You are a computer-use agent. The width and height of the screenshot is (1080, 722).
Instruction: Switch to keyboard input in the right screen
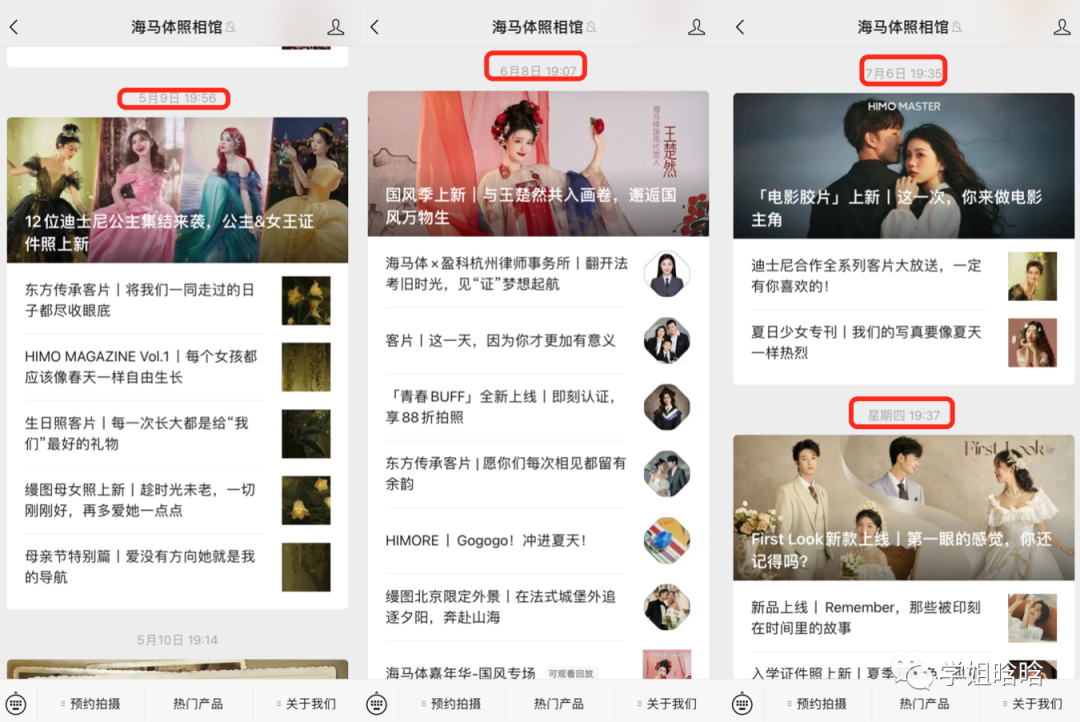tap(742, 703)
